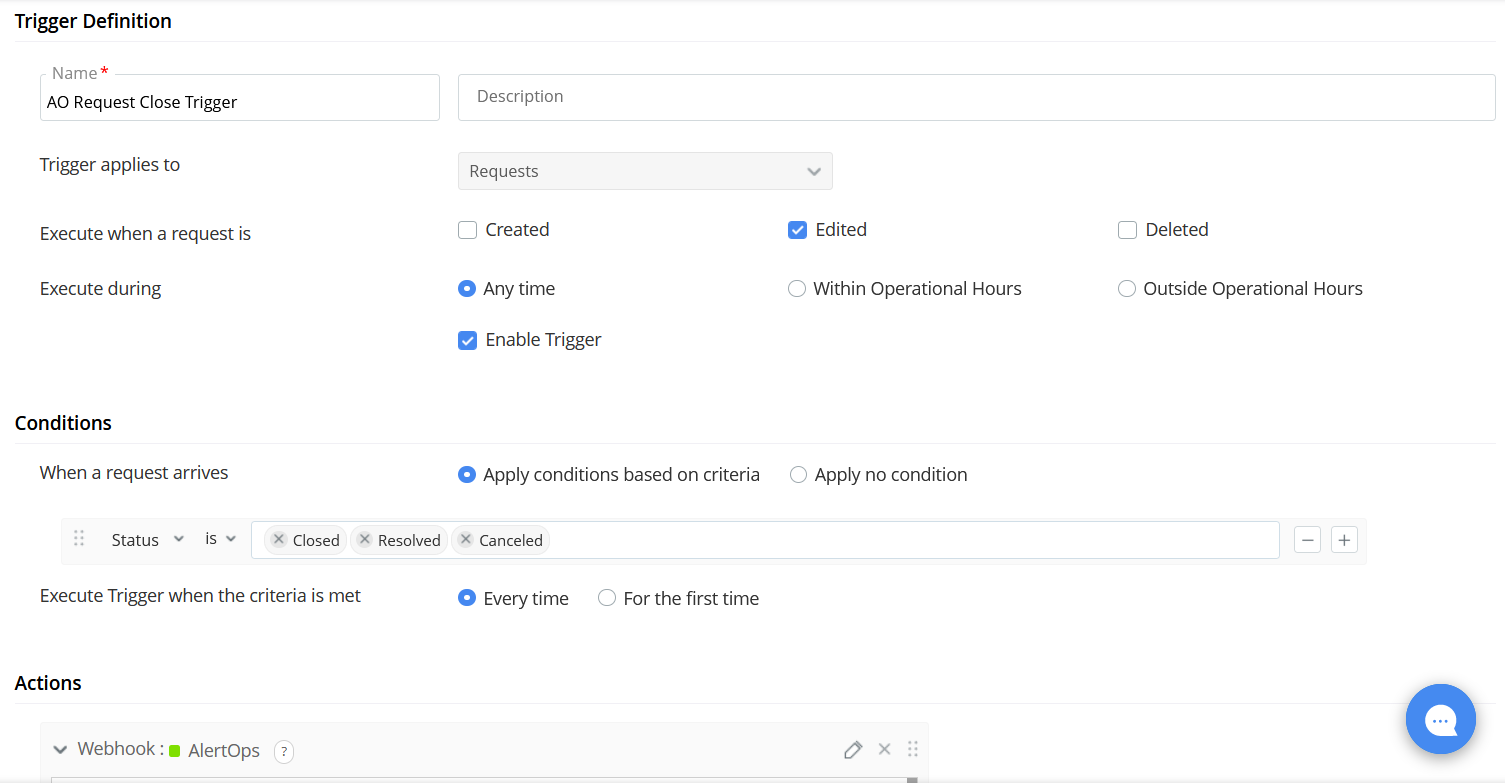Remove the AlertOps webhook action with X icon

[884, 749]
